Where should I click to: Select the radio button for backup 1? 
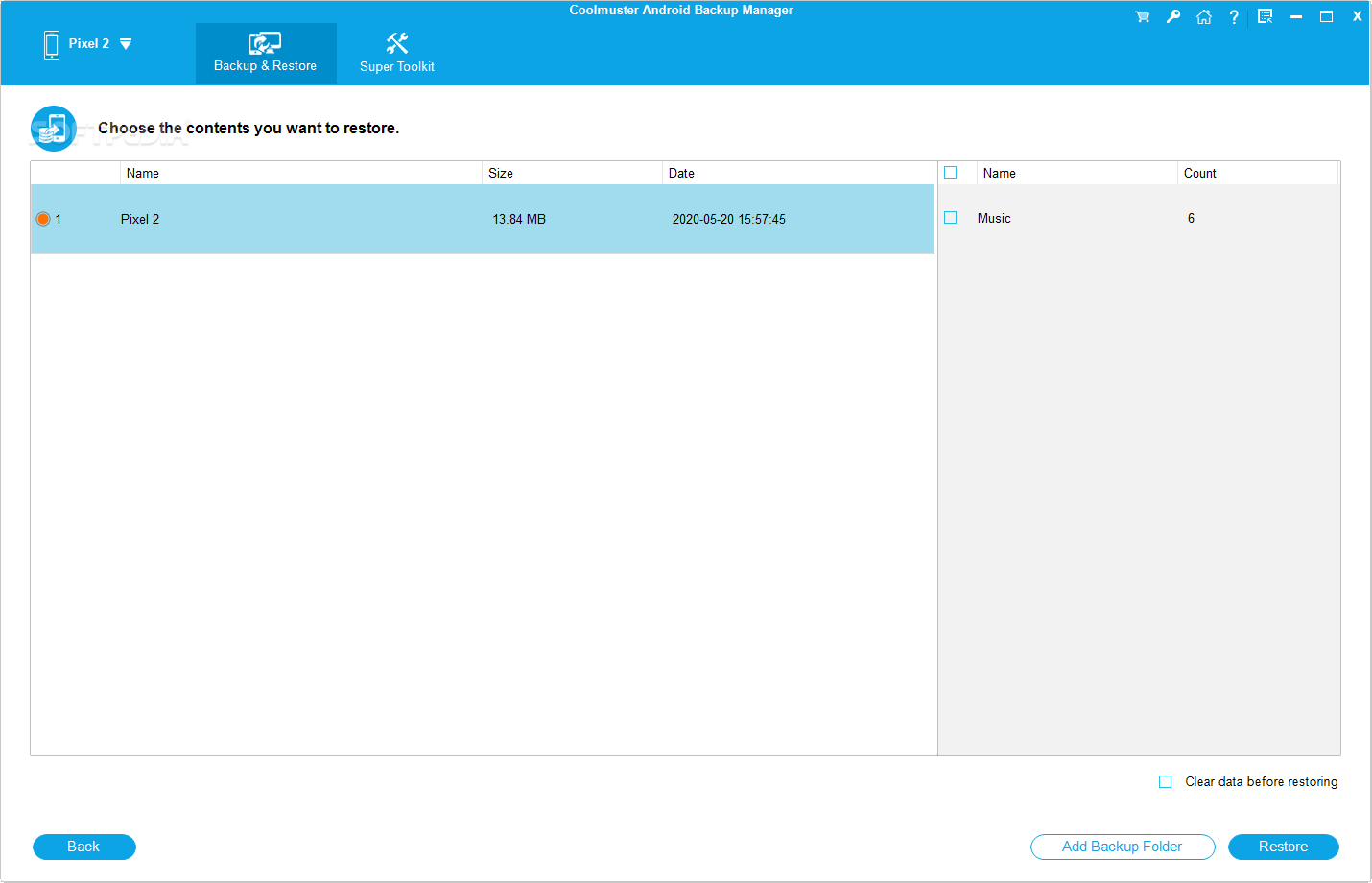pos(43,219)
